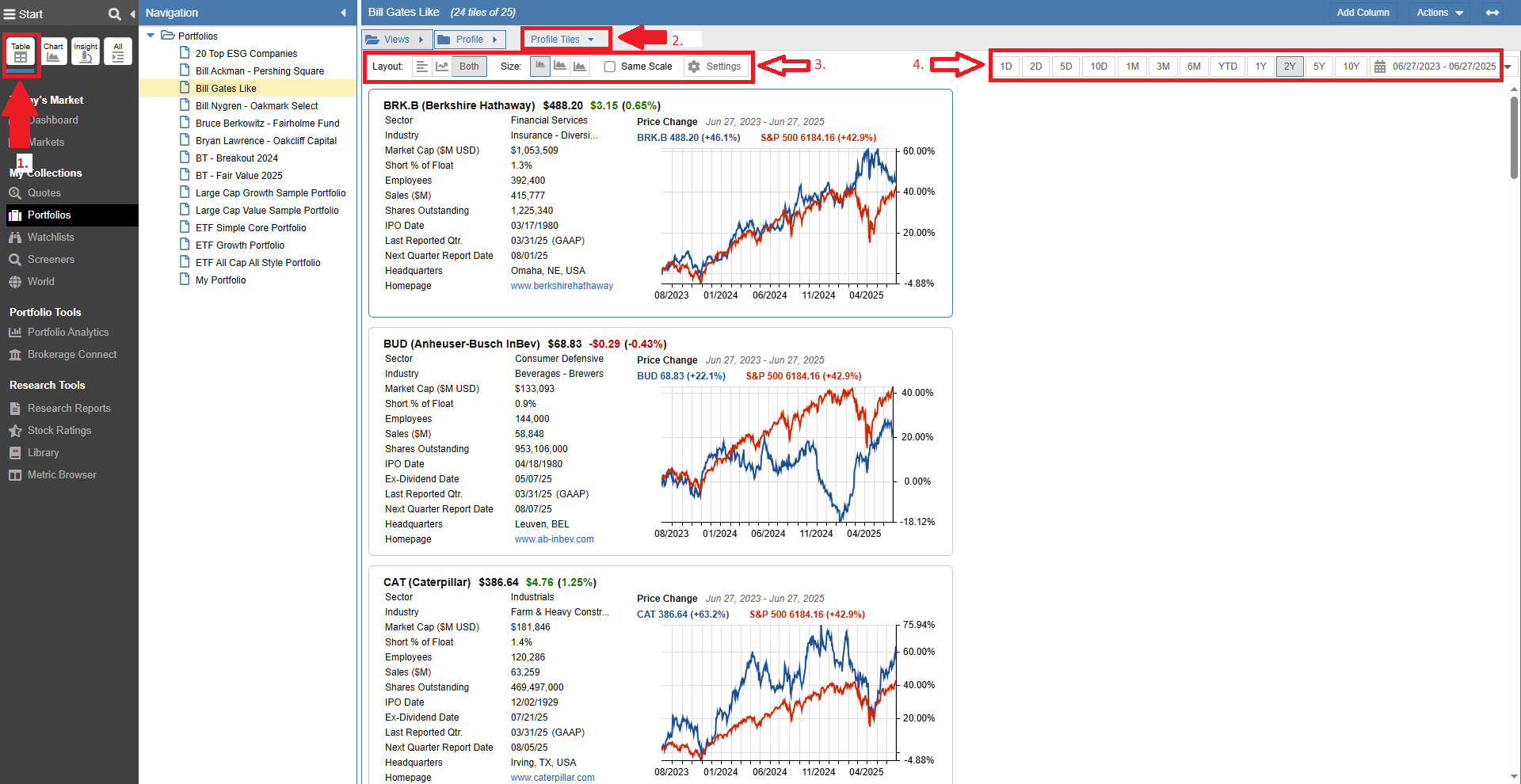The height and width of the screenshot is (784, 1521).
Task: Select the Chart view icon
Action: [x=54, y=51]
